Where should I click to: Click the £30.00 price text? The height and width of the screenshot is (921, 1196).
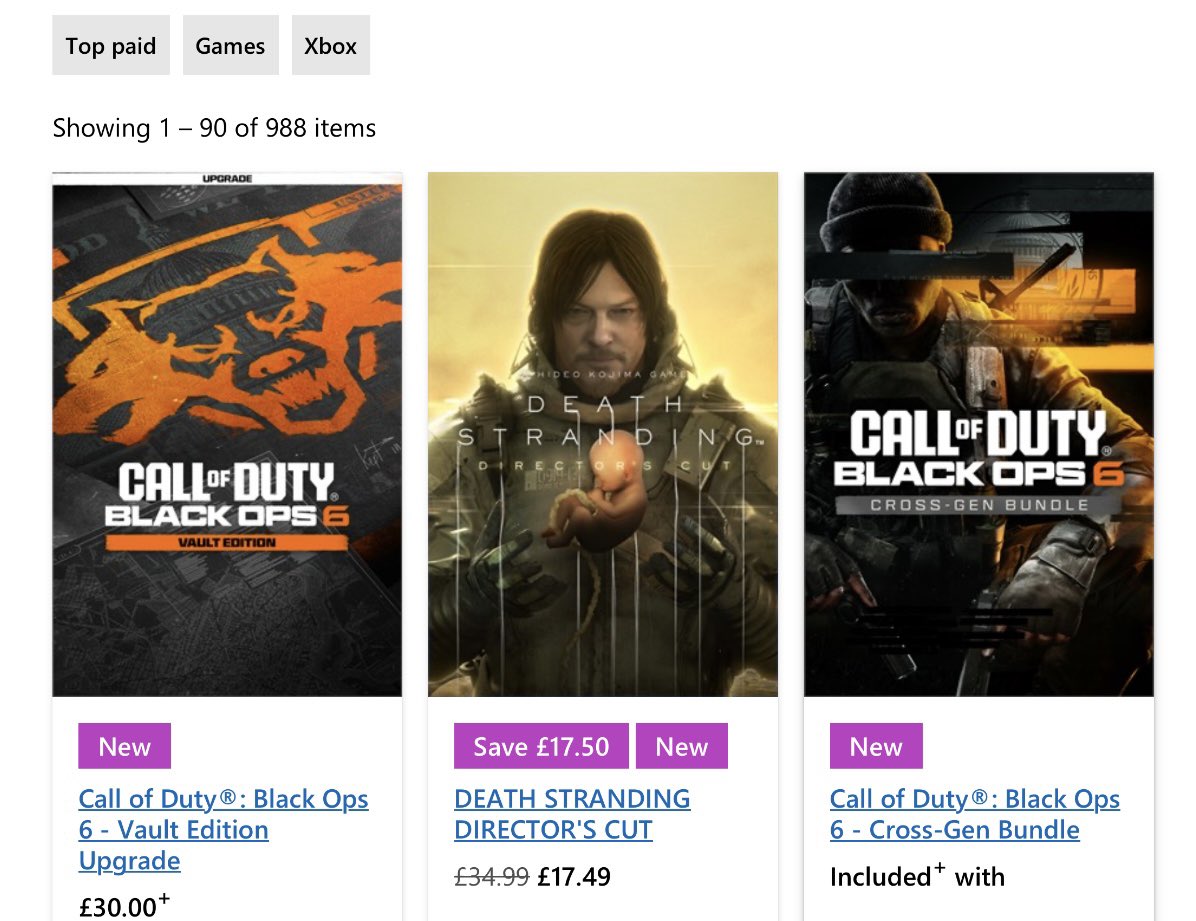124,906
